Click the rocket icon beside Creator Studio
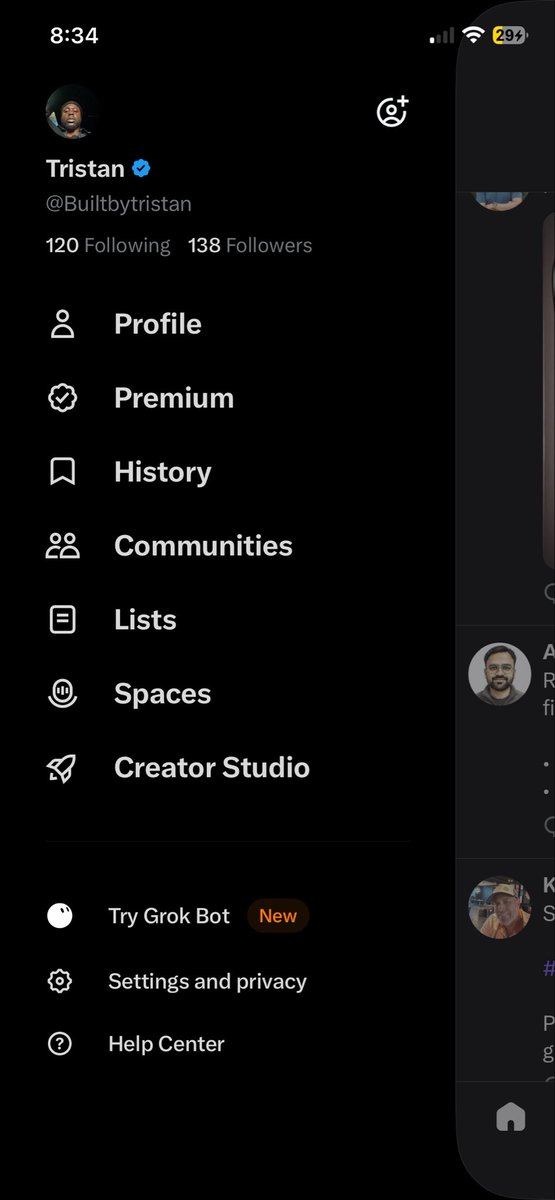Screen dimensions: 555x1200 [x=62, y=768]
